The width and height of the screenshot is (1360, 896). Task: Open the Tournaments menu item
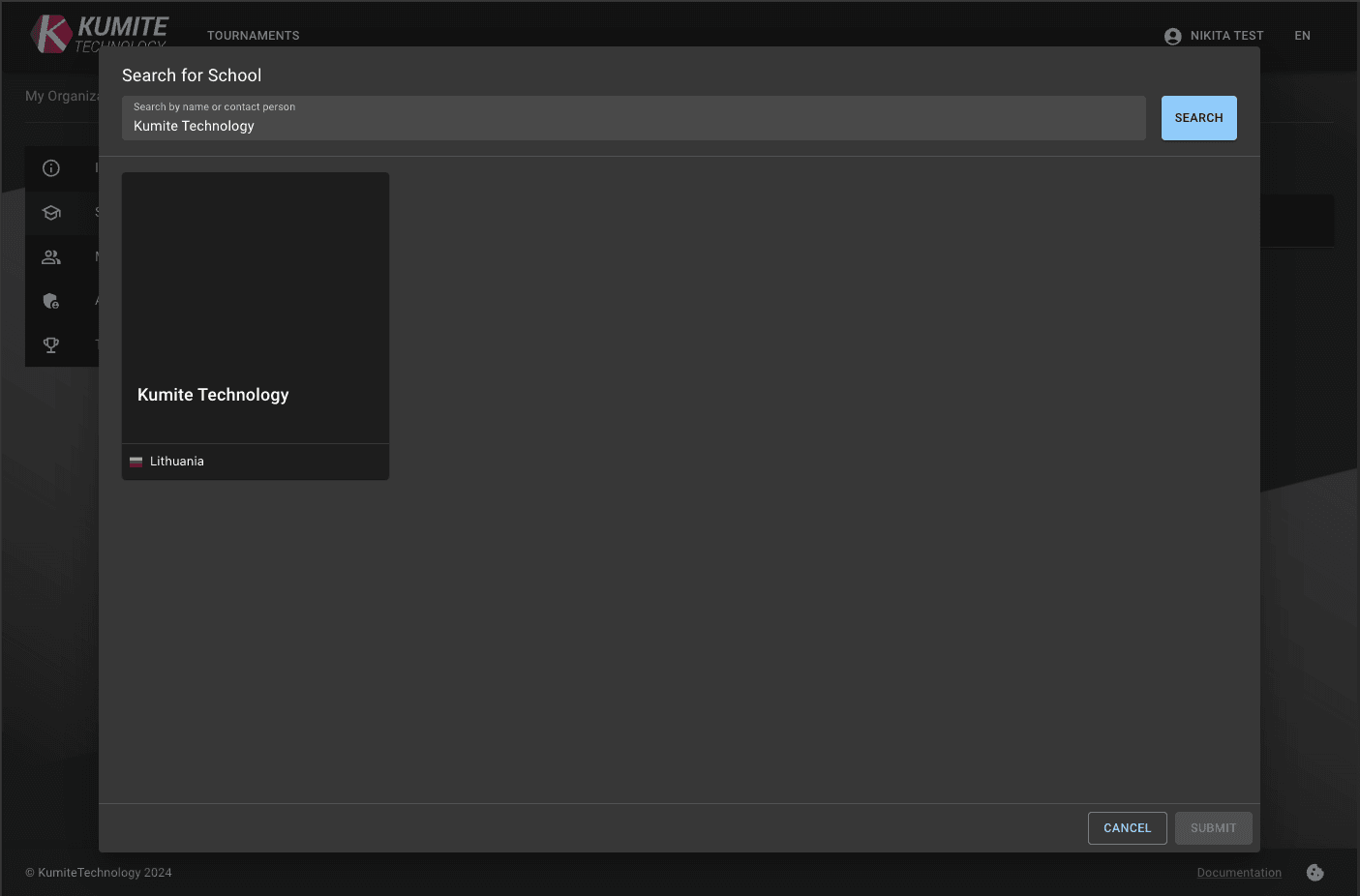(253, 36)
